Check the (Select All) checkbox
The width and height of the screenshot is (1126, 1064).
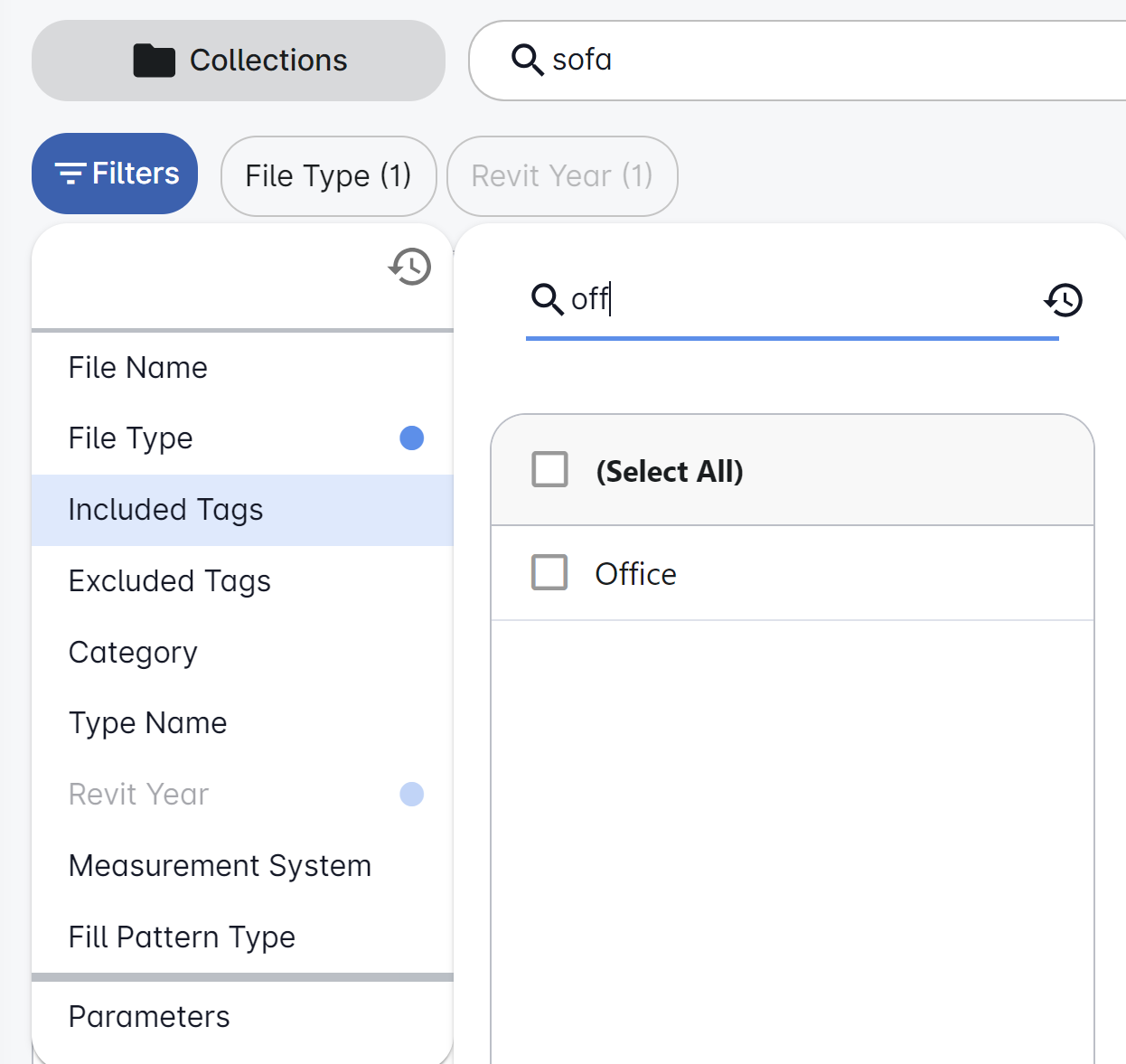click(x=549, y=470)
